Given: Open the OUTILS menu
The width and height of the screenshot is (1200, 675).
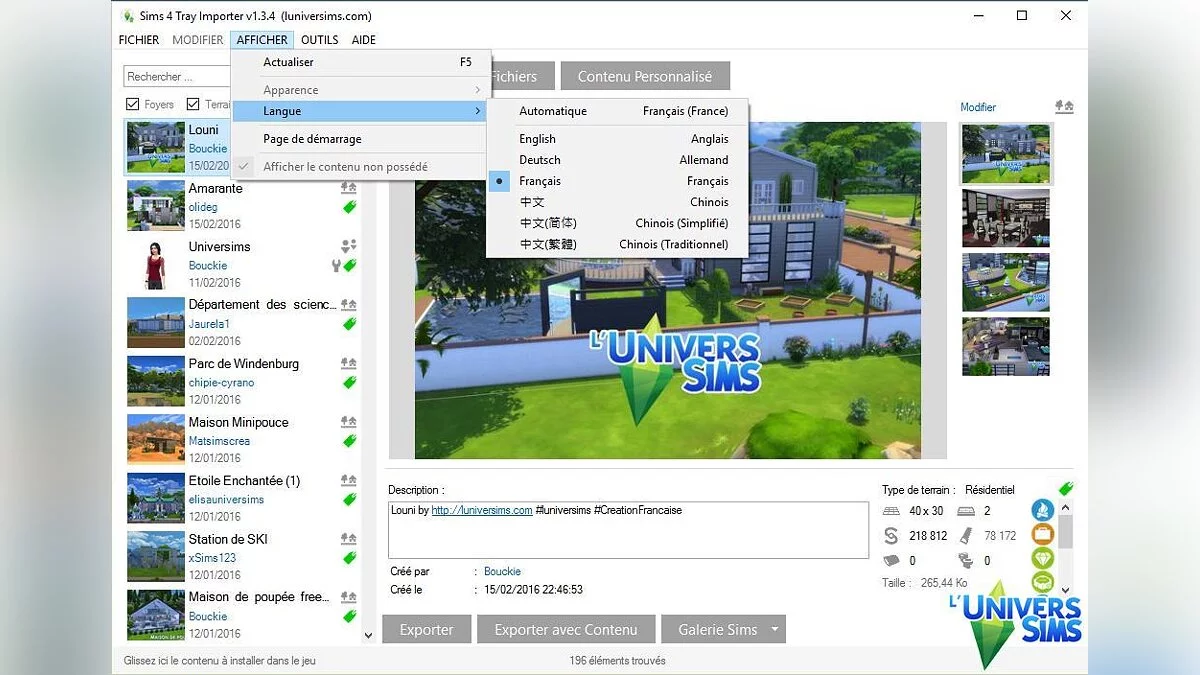Looking at the screenshot, I should pos(319,40).
